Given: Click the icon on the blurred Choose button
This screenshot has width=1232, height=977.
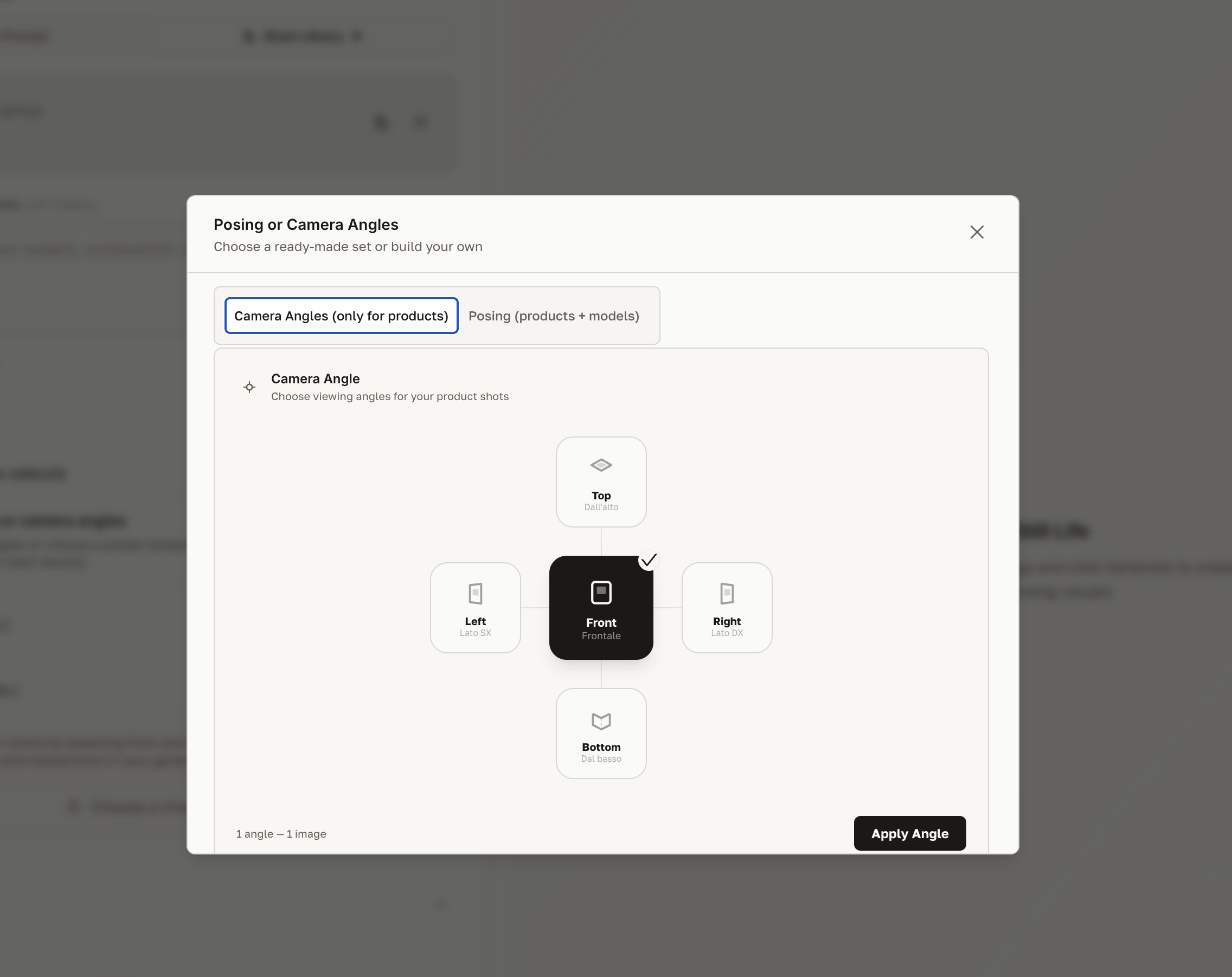Looking at the screenshot, I should coord(73,807).
